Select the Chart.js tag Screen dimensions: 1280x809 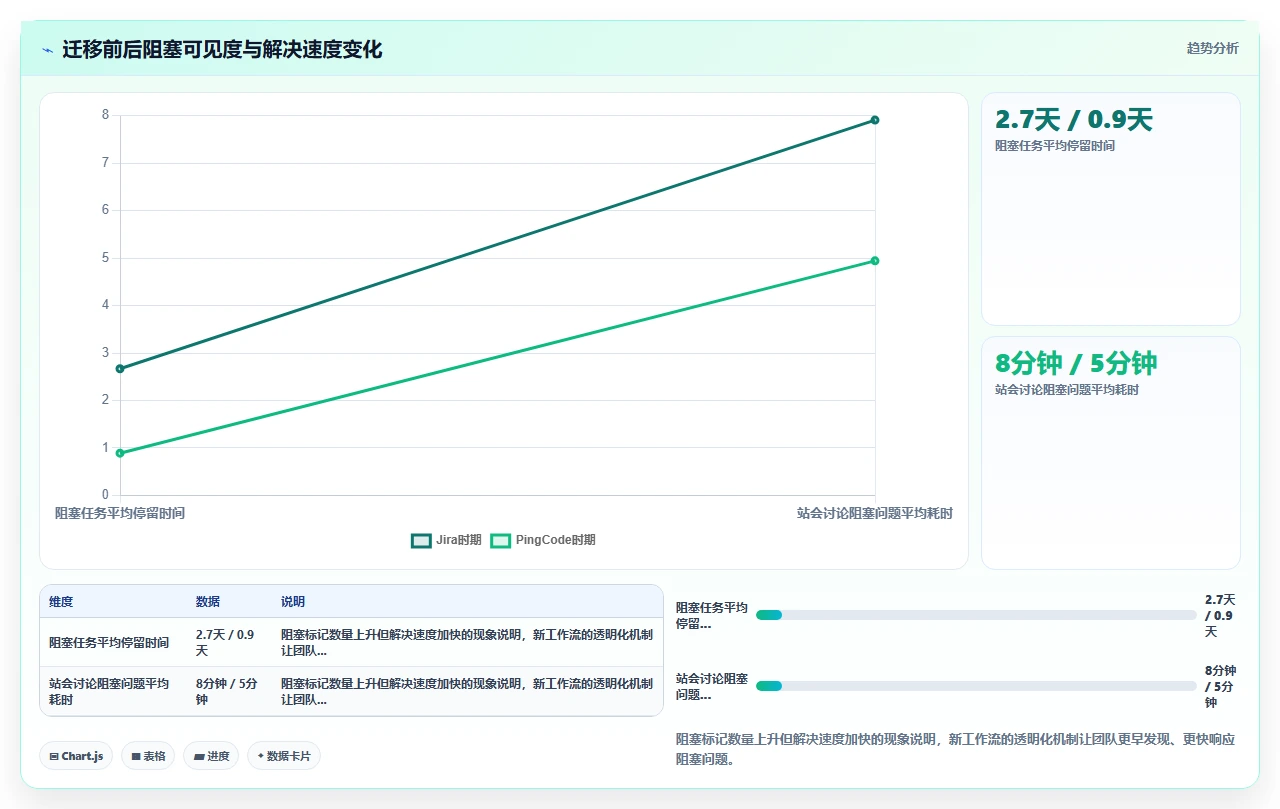pos(76,756)
